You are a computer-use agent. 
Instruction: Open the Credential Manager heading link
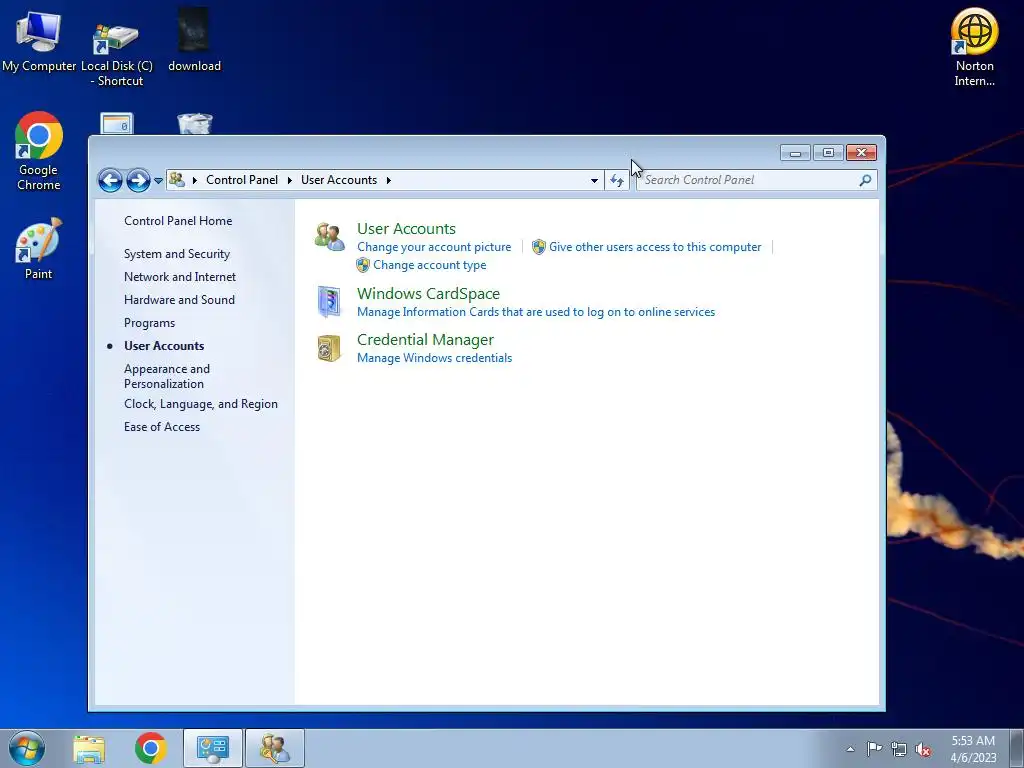coord(425,340)
